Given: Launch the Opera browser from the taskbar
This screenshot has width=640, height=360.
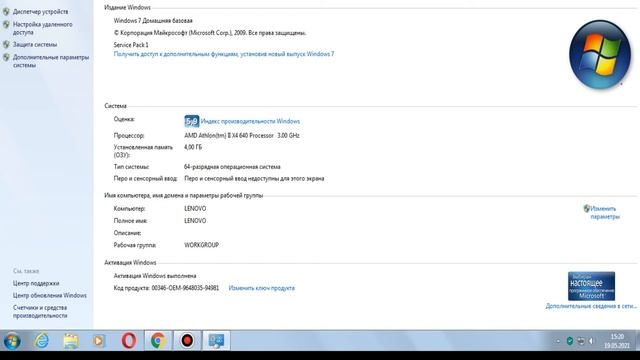Looking at the screenshot, I should (129, 340).
